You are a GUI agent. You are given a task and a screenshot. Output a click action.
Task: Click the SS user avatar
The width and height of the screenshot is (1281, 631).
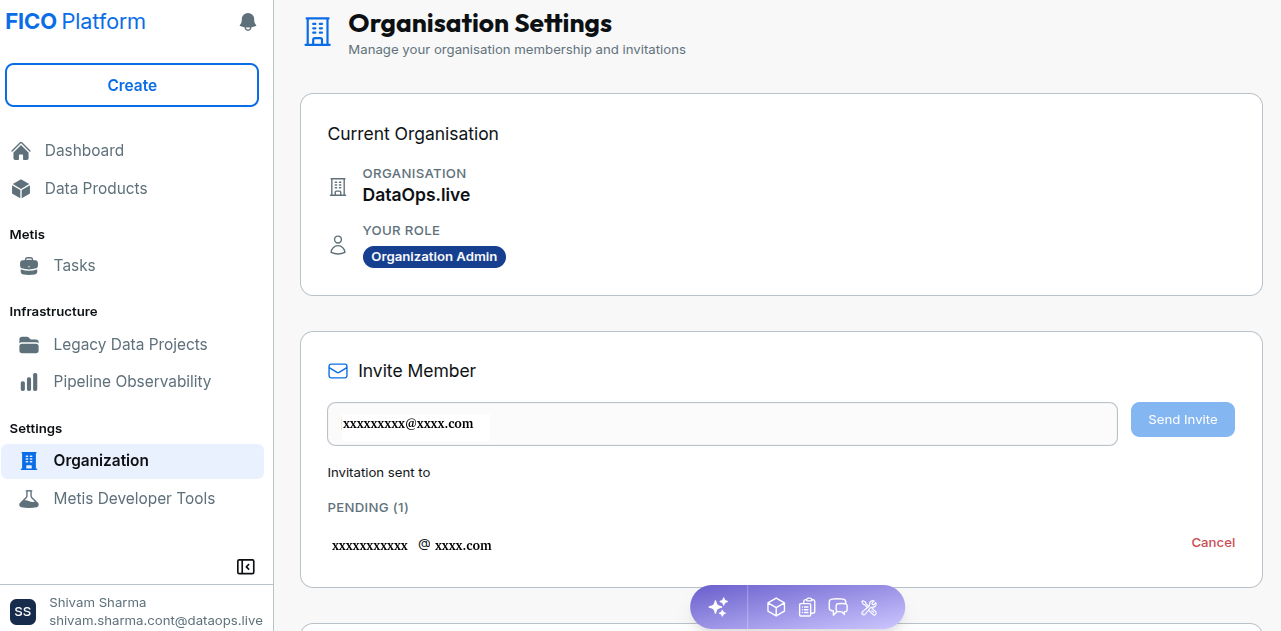pyautogui.click(x=23, y=612)
